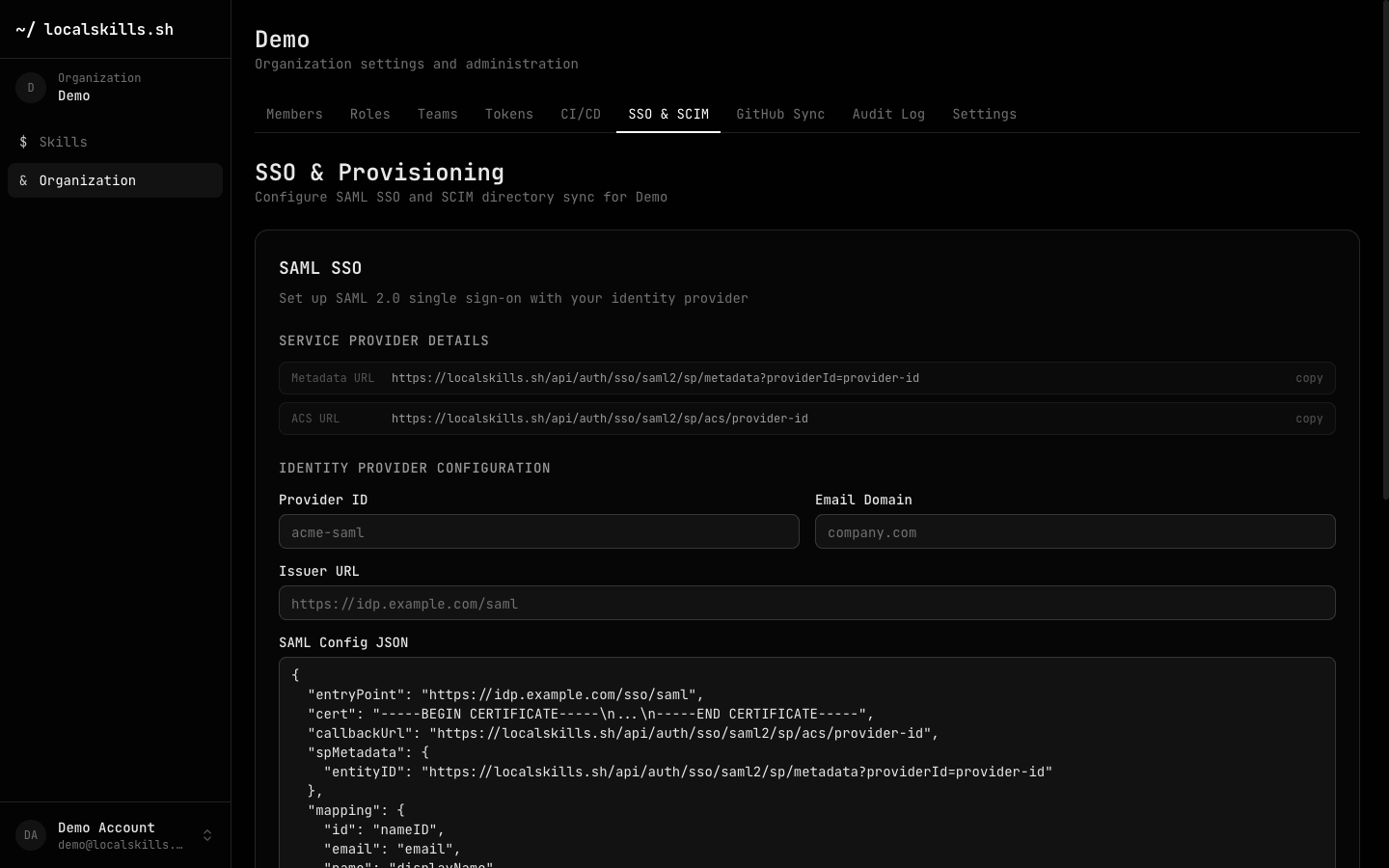
Task: Open the Settings tab
Action: tap(985, 114)
